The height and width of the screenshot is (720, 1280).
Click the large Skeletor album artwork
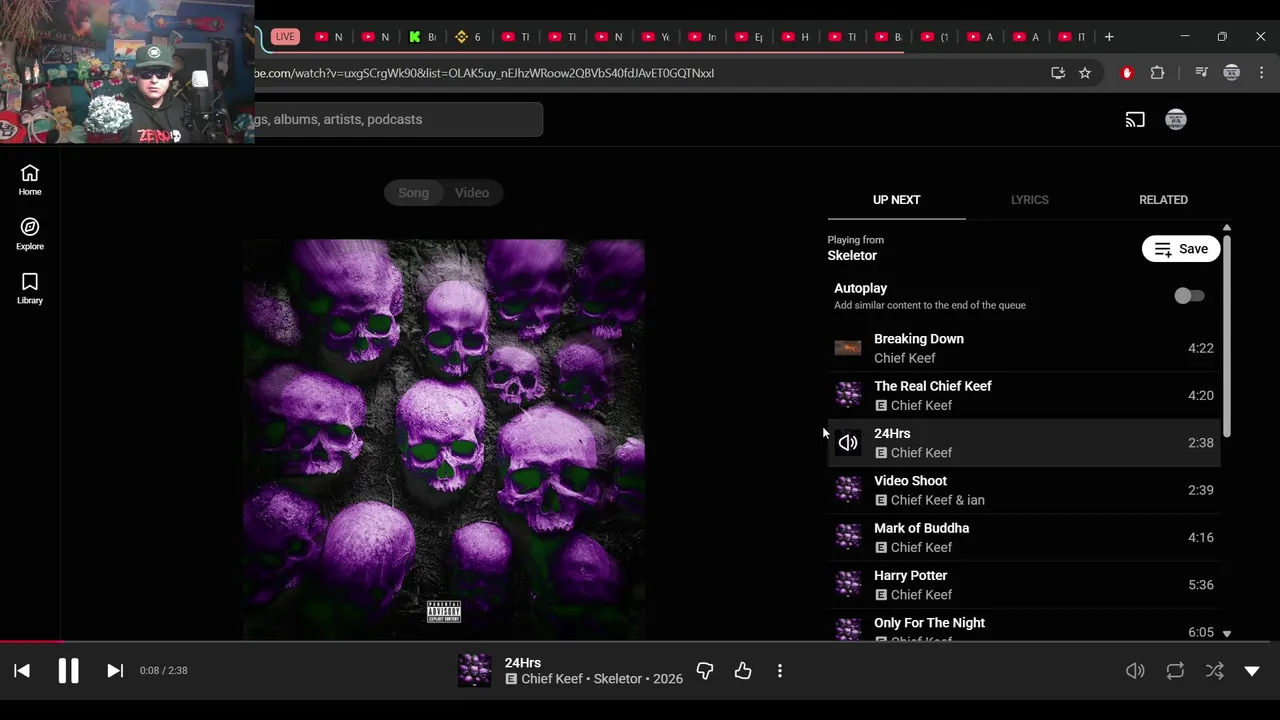[444, 439]
